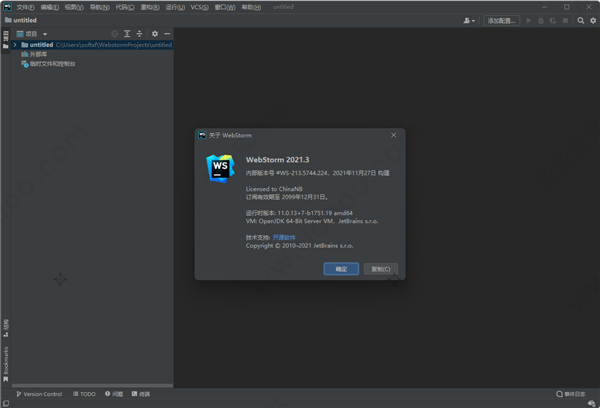Click the build number #WS-213.5744.224 line
Image resolution: width=600 pixels, height=408 pixels.
[x=318, y=173]
